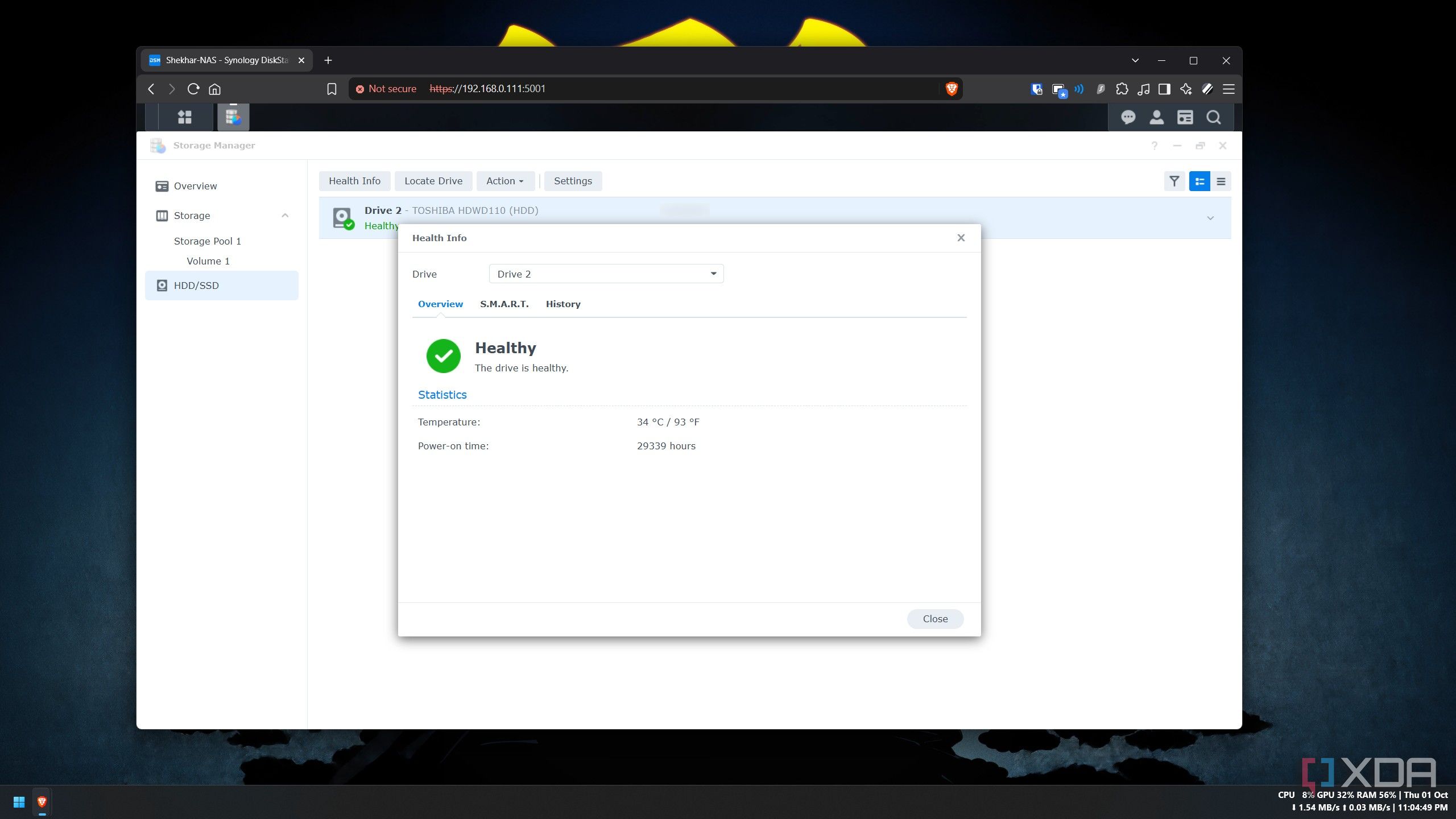The width and height of the screenshot is (1456, 819).
Task: Click Locate Drive button
Action: click(433, 181)
